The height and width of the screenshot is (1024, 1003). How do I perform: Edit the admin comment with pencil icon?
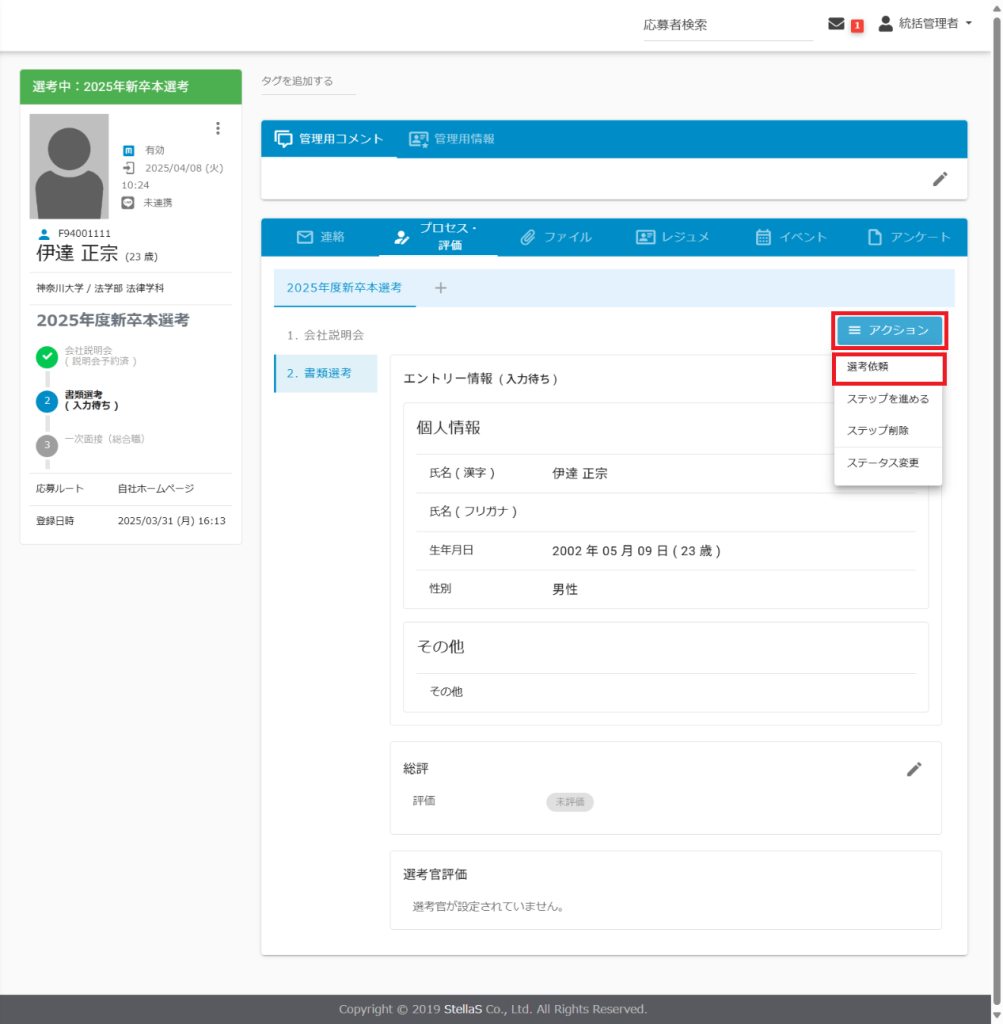(x=939, y=179)
